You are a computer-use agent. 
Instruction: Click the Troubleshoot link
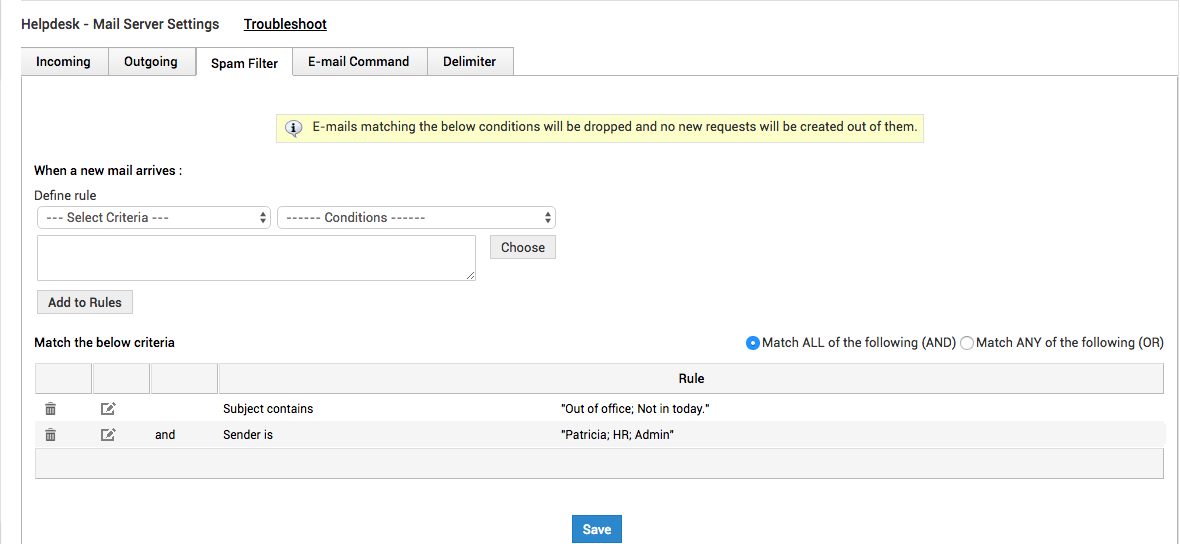(x=285, y=24)
